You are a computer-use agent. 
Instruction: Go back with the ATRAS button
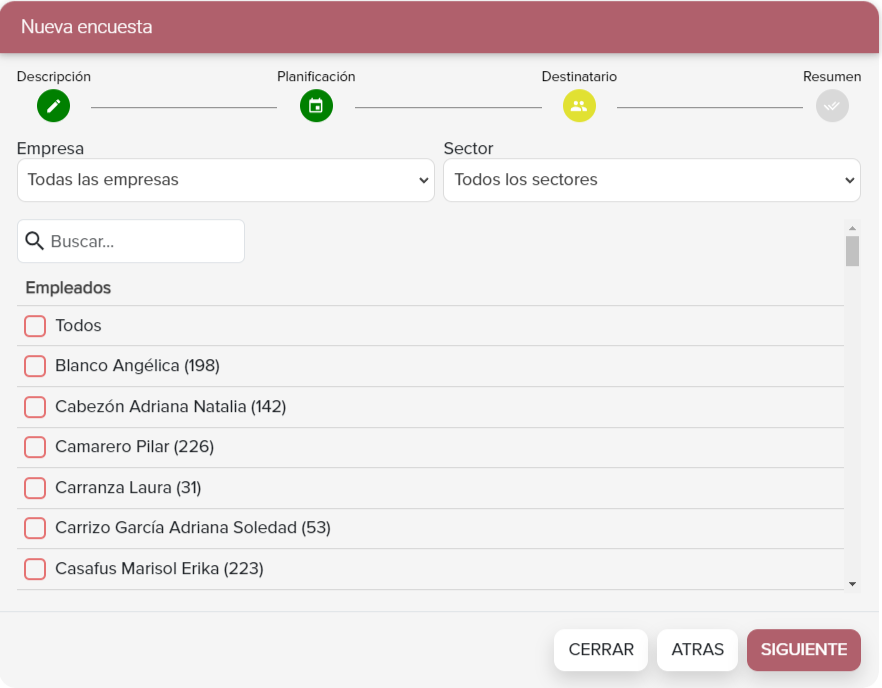[x=698, y=650]
